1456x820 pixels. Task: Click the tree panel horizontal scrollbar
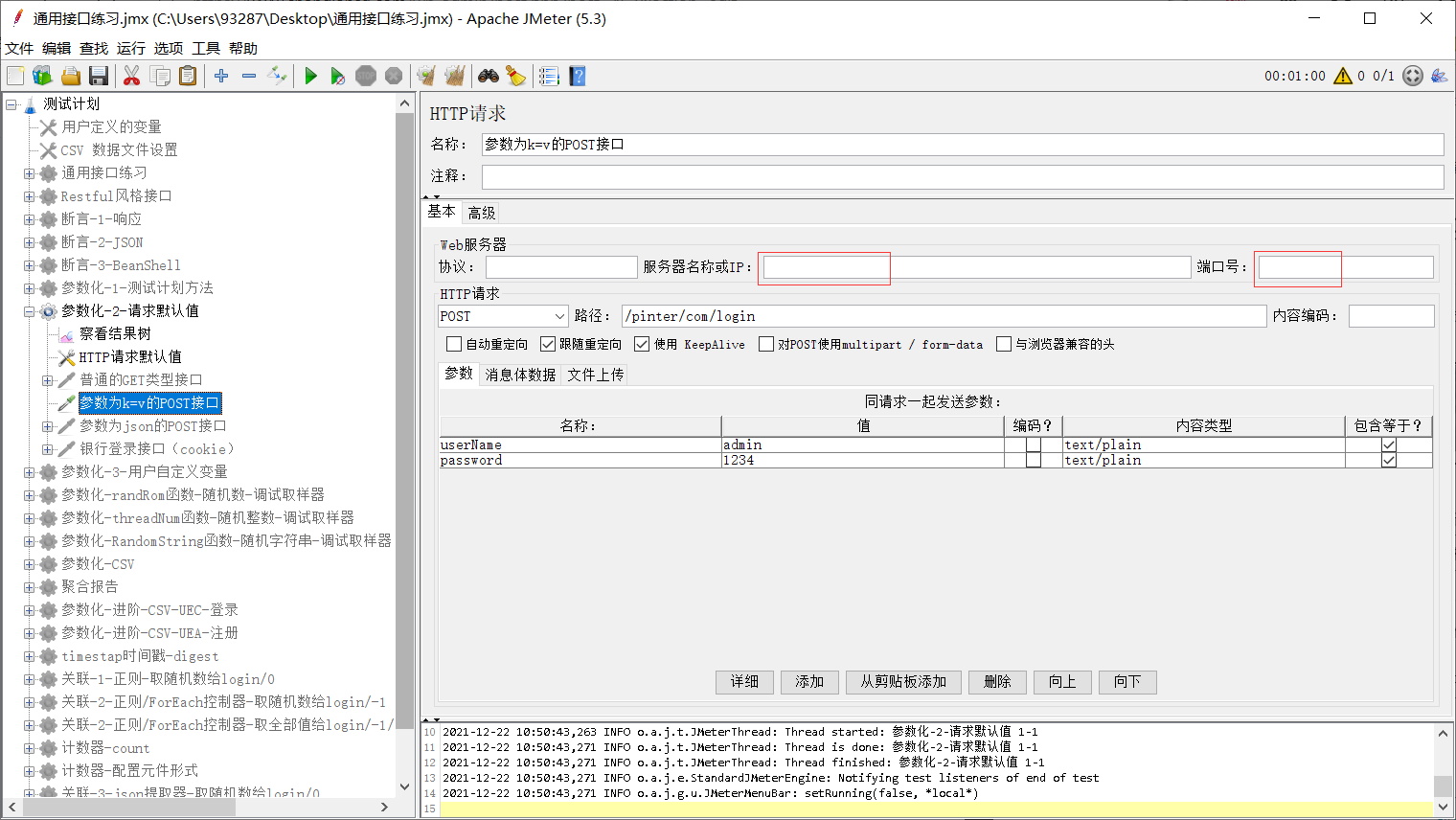(x=130, y=807)
